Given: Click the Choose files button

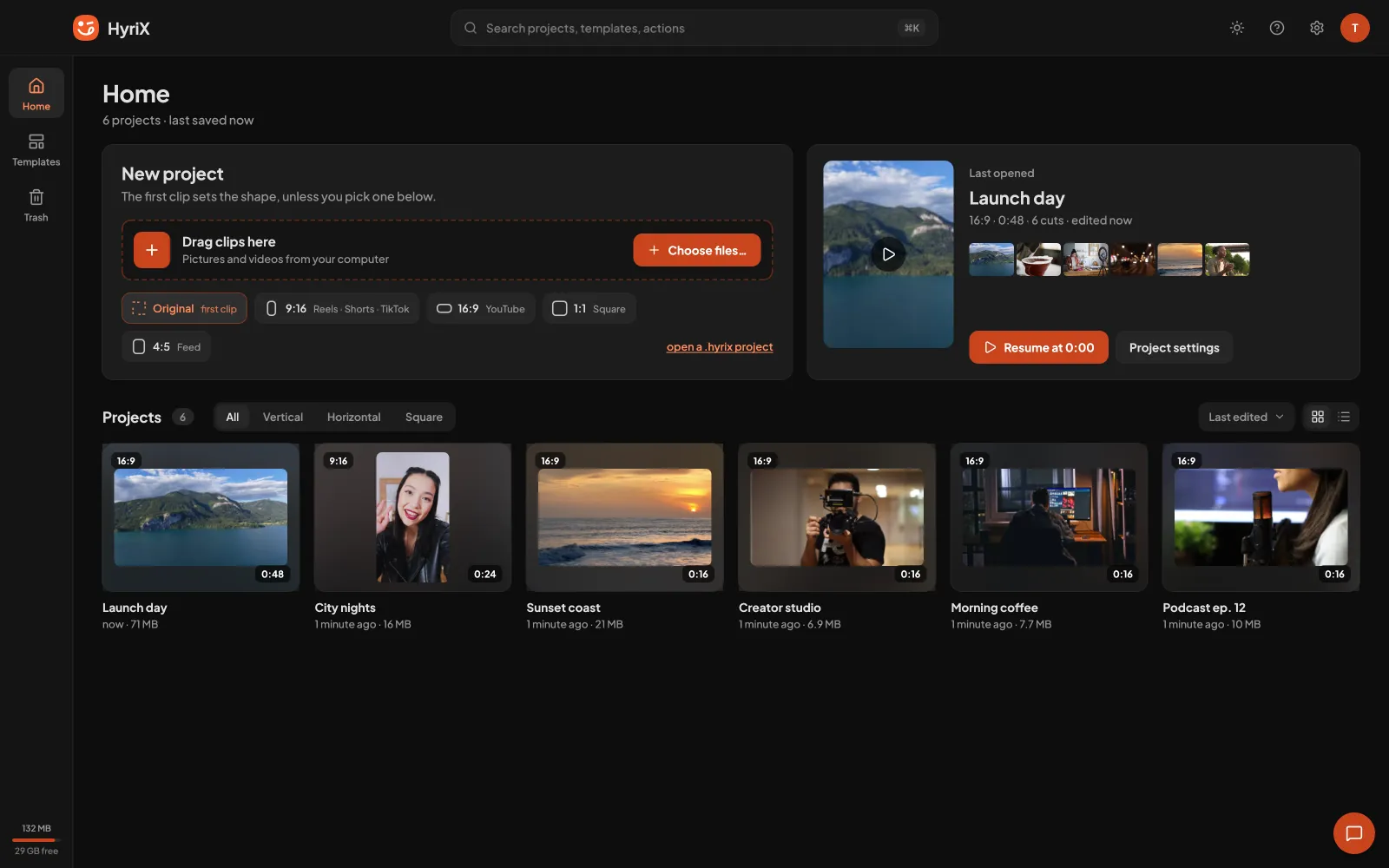Looking at the screenshot, I should pyautogui.click(x=697, y=250).
